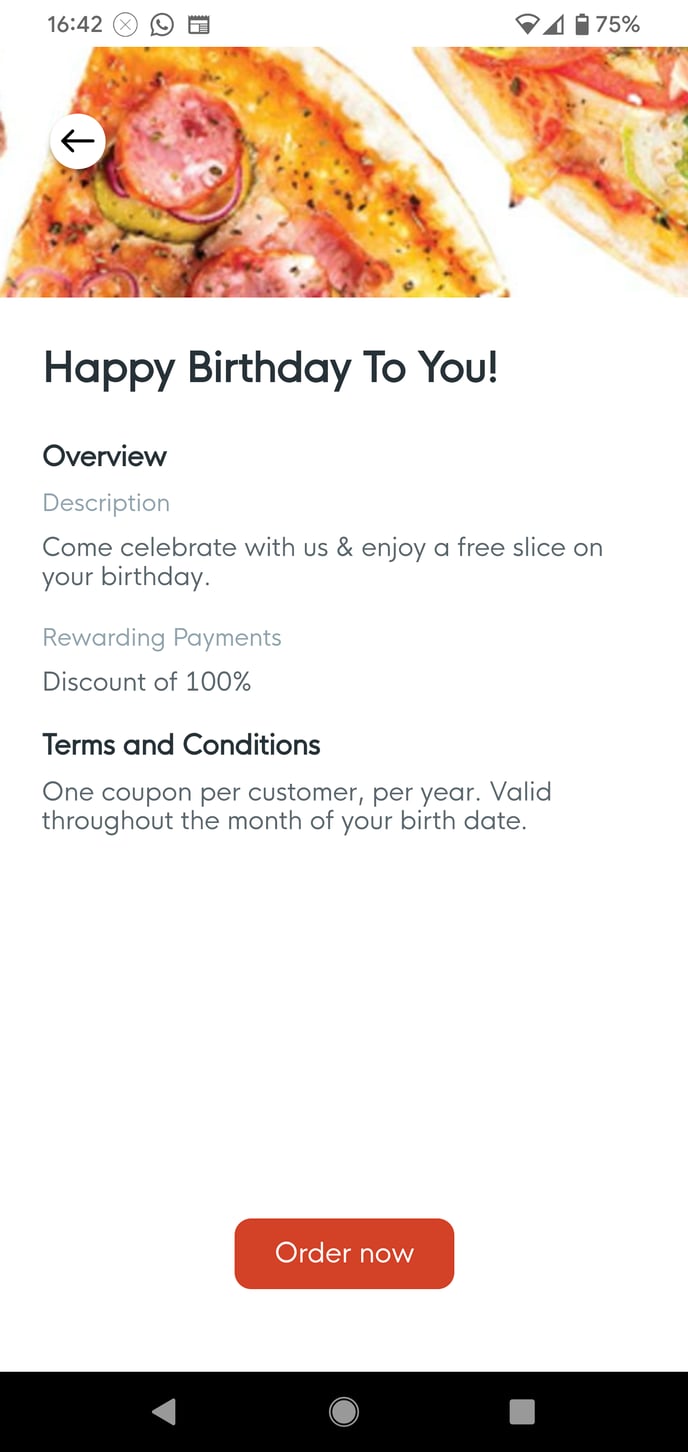Tap the Happy Birthday To You! title
Screen dimensions: 688x1452
270,368
